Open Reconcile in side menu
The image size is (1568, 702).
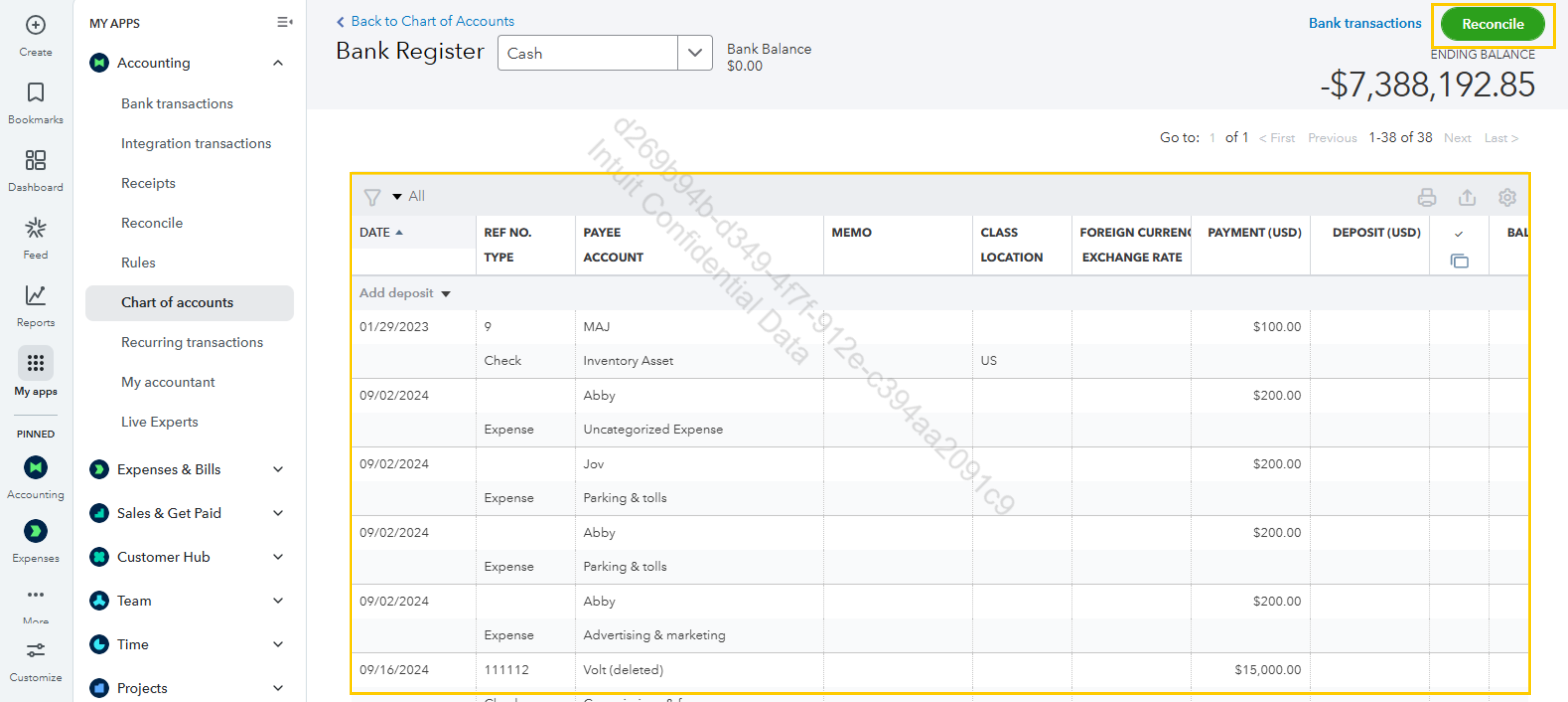click(x=151, y=223)
